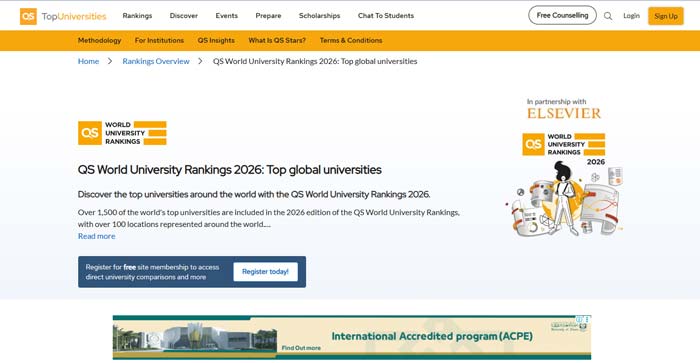Viewport: 700px width, 363px height.
Task: Click the ad info icon on banner
Action: tap(579, 319)
